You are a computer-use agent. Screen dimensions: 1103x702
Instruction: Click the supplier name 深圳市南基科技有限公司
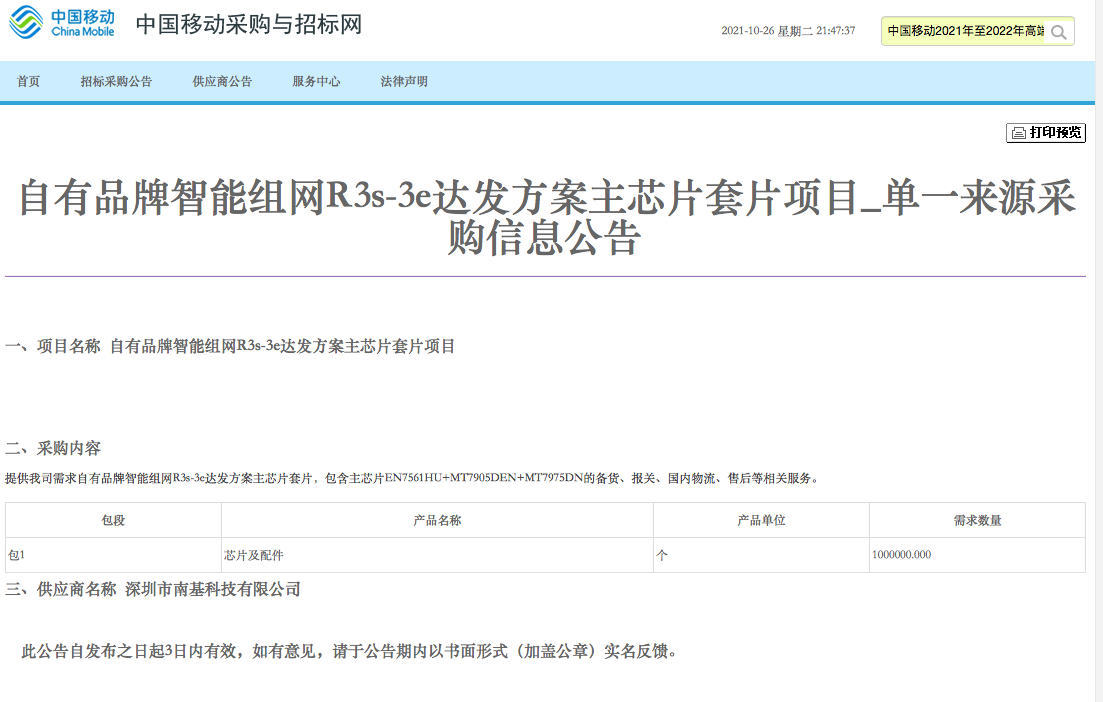coord(212,589)
